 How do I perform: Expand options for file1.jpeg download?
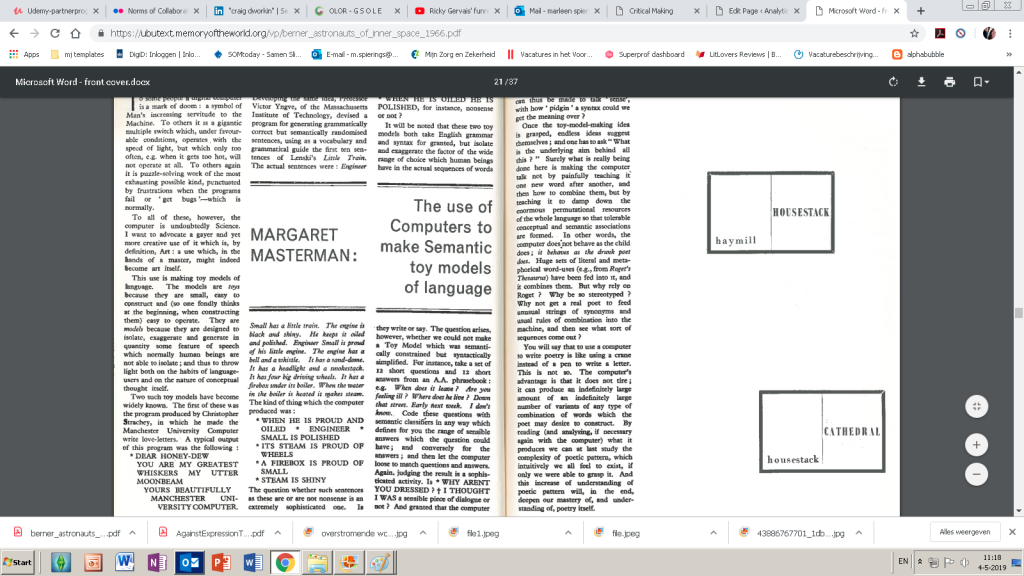pyautogui.click(x=568, y=533)
